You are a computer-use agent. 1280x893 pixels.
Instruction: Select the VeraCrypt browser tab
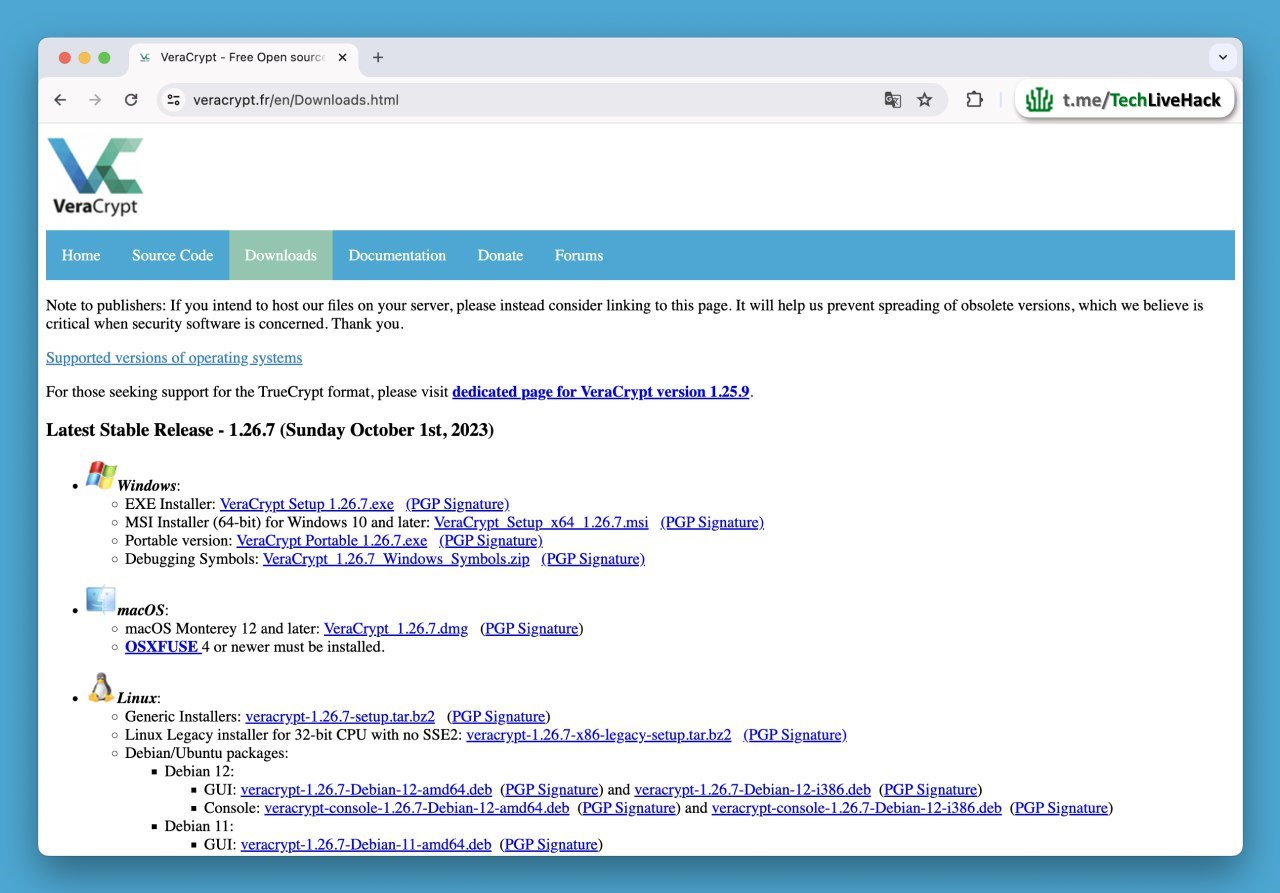242,57
